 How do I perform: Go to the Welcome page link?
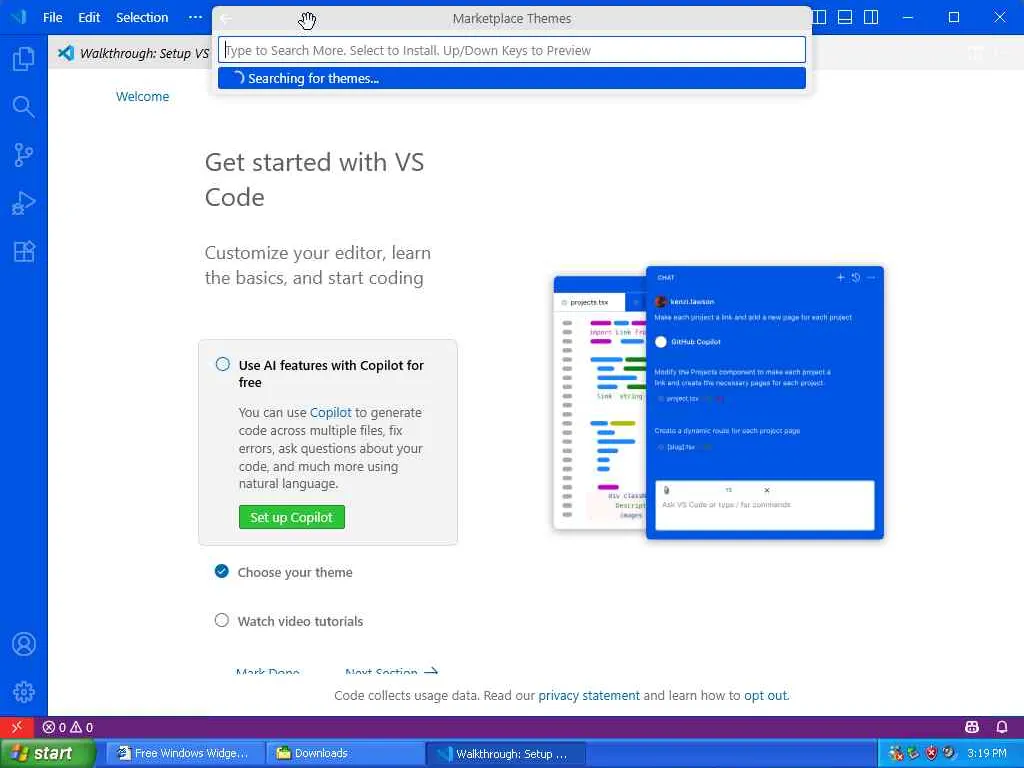[142, 97]
